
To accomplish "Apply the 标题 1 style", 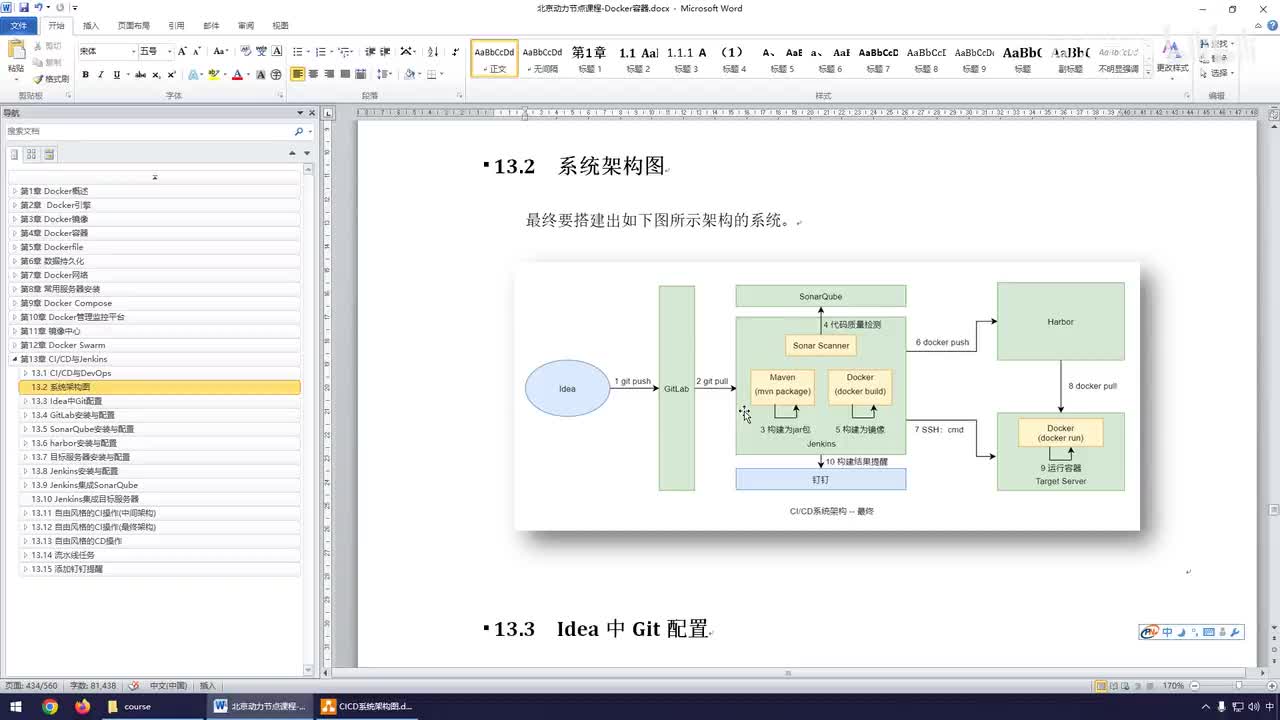I will pyautogui.click(x=589, y=59).
